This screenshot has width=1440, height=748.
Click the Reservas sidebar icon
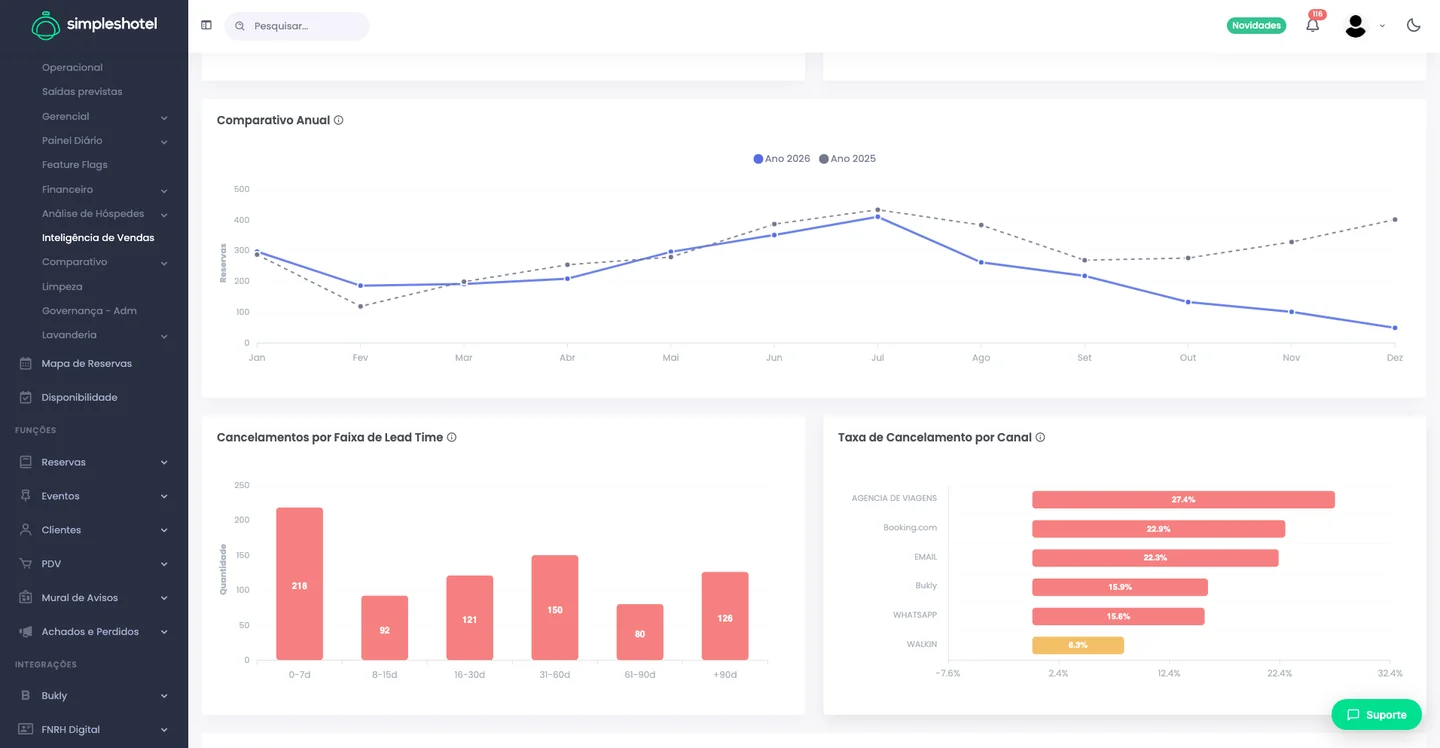[26, 463]
